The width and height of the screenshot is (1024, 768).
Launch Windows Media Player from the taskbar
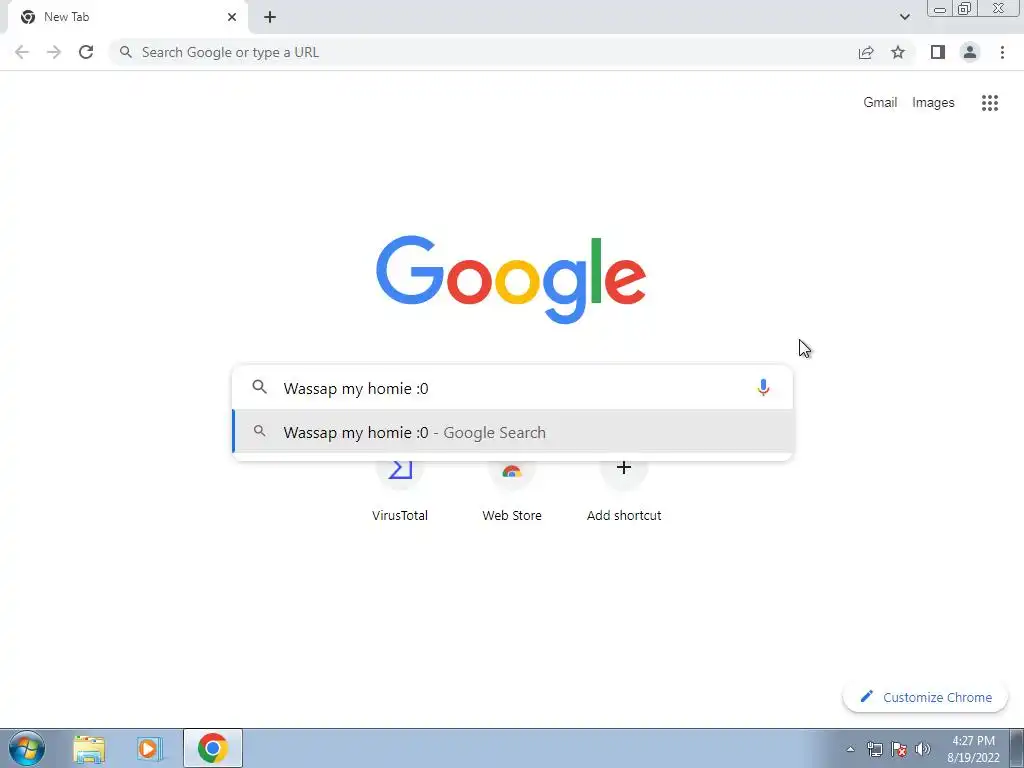click(149, 748)
